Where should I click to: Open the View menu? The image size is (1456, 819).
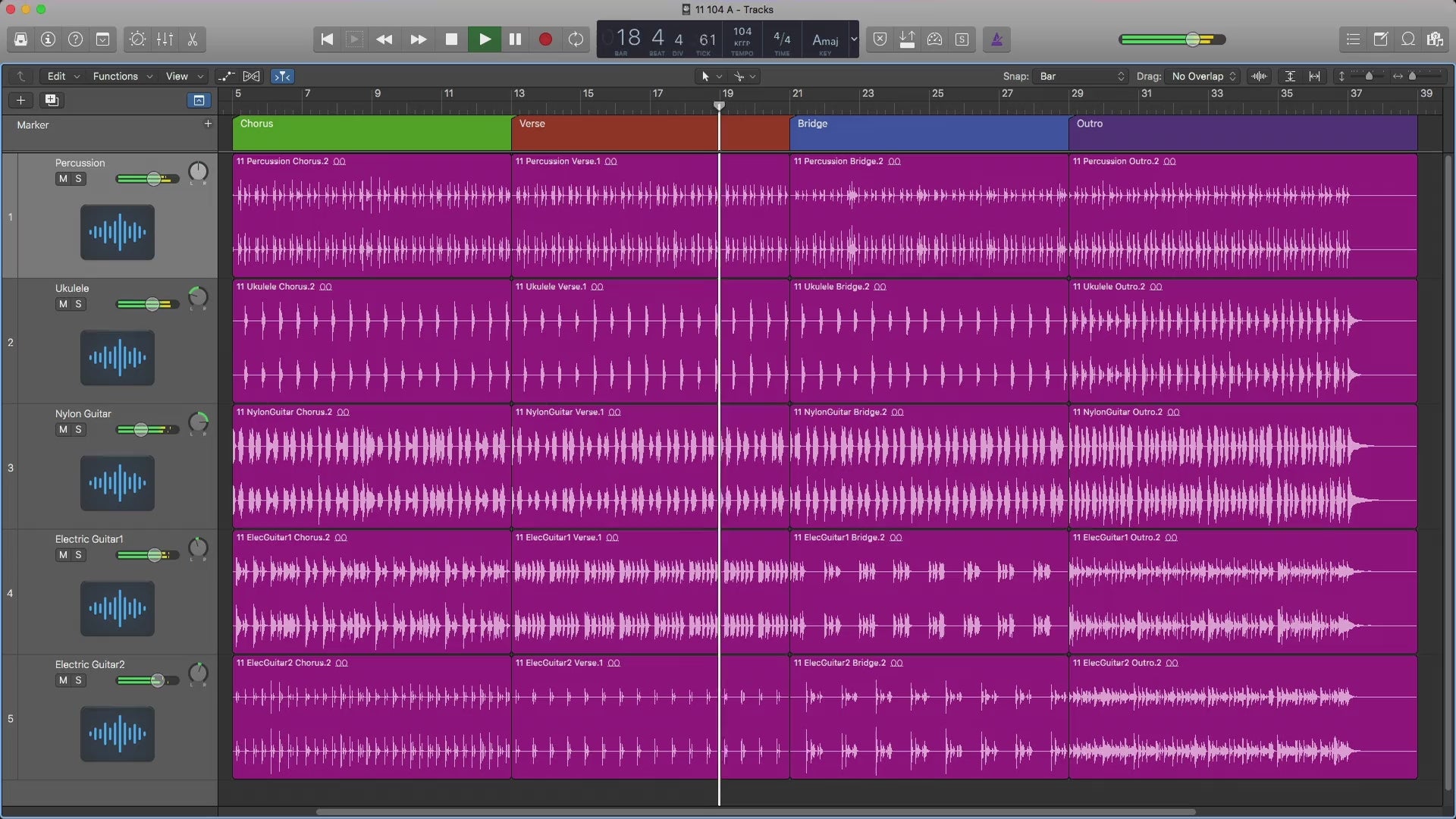[x=184, y=77]
